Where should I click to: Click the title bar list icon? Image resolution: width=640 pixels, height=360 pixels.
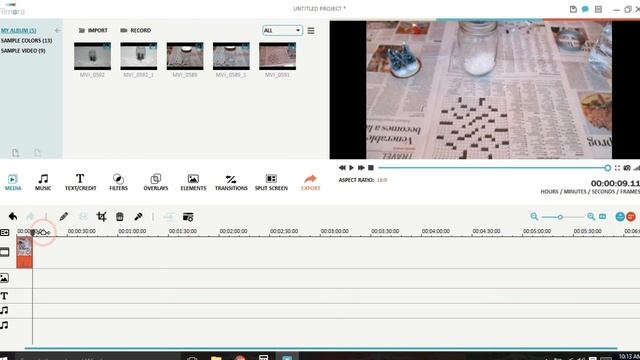pyautogui.click(x=598, y=9)
